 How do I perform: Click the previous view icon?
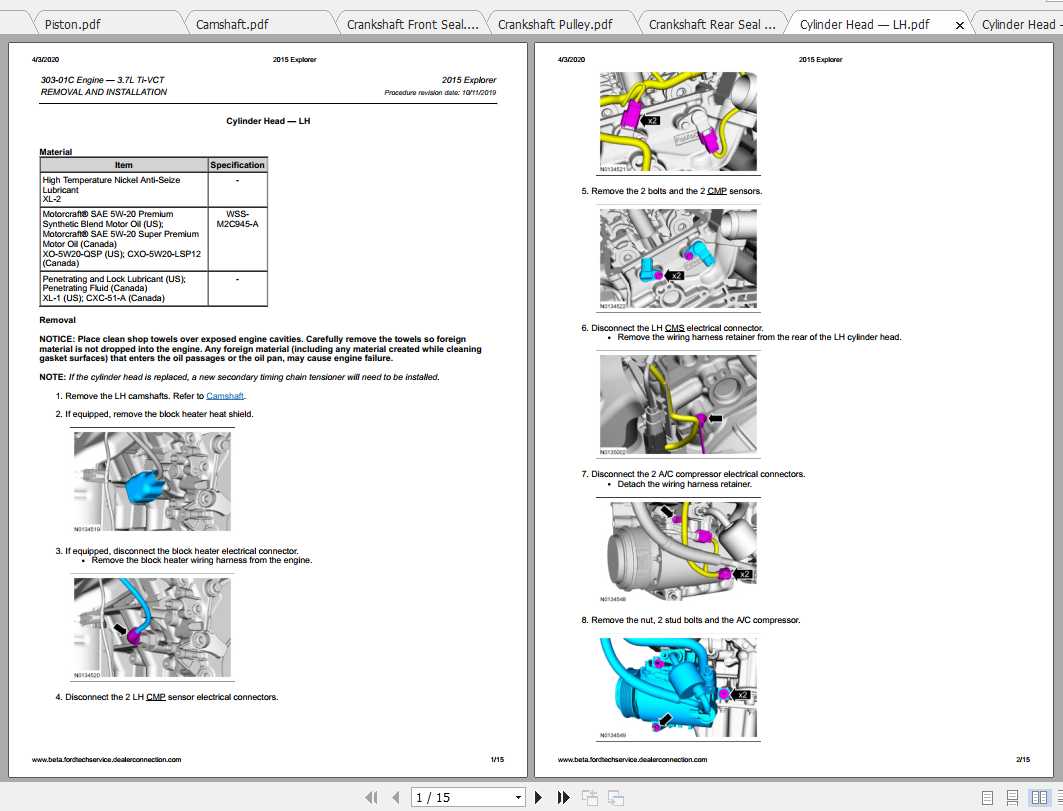click(x=590, y=797)
